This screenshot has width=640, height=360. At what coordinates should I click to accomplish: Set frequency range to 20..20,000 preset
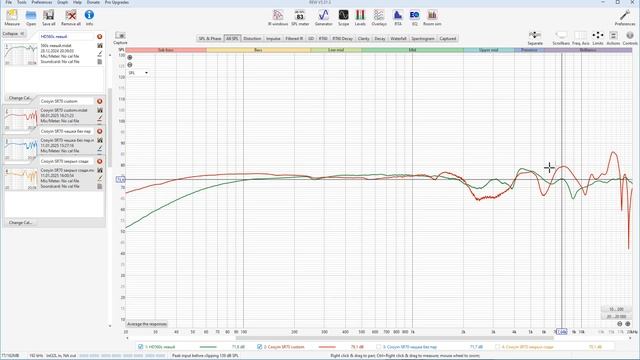coord(616,316)
